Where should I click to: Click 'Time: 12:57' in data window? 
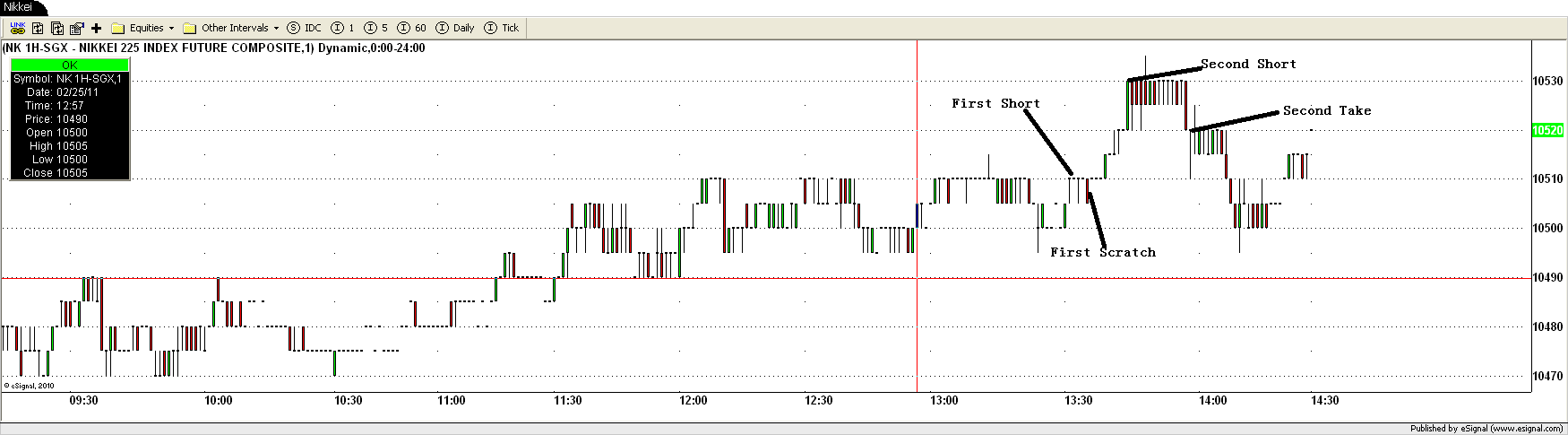click(x=55, y=106)
